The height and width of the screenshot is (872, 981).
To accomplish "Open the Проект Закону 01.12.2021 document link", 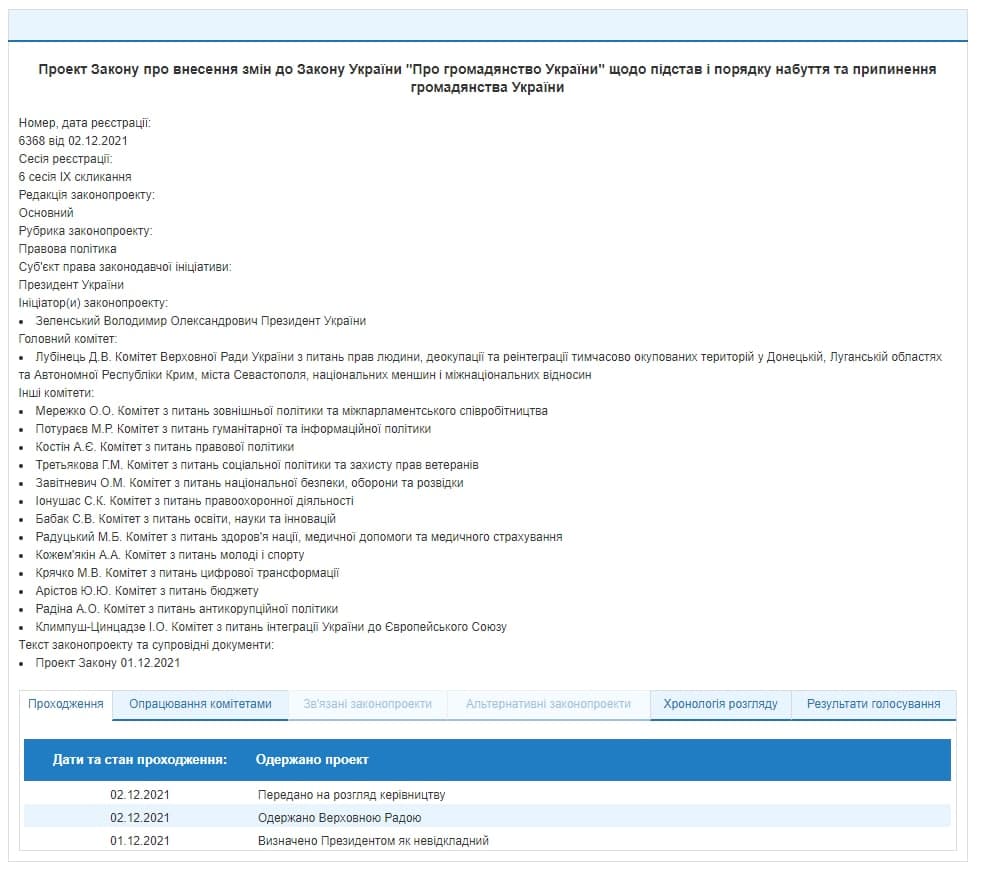I will [x=107, y=663].
